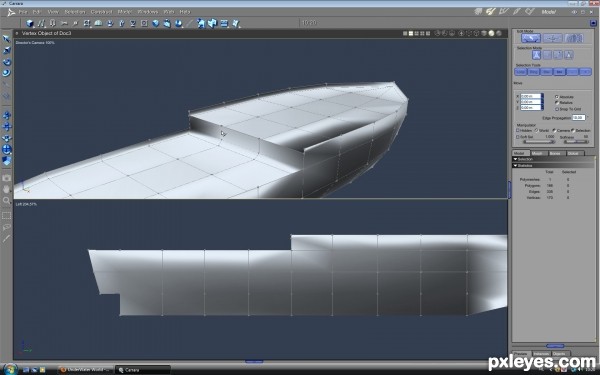Open the Help menu

click(x=185, y=12)
